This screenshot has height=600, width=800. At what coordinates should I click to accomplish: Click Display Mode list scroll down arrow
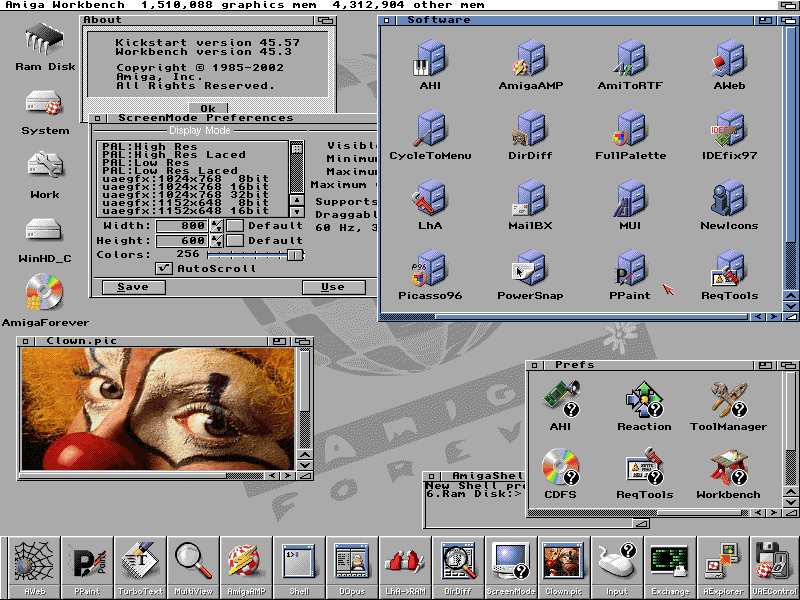click(297, 212)
